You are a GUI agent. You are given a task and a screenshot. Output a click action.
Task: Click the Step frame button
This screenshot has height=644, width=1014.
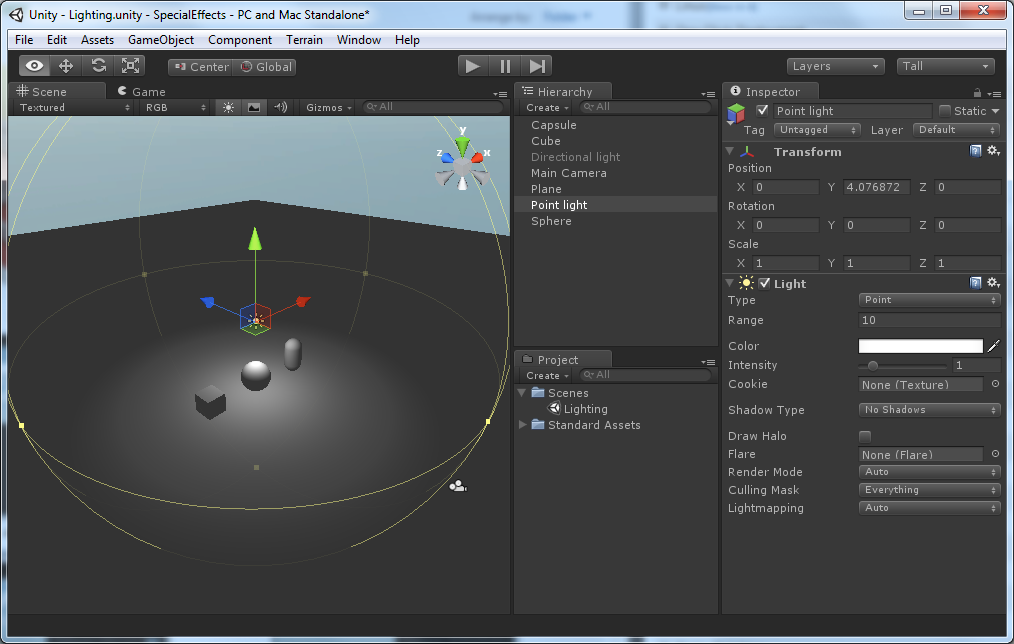[x=537, y=66]
